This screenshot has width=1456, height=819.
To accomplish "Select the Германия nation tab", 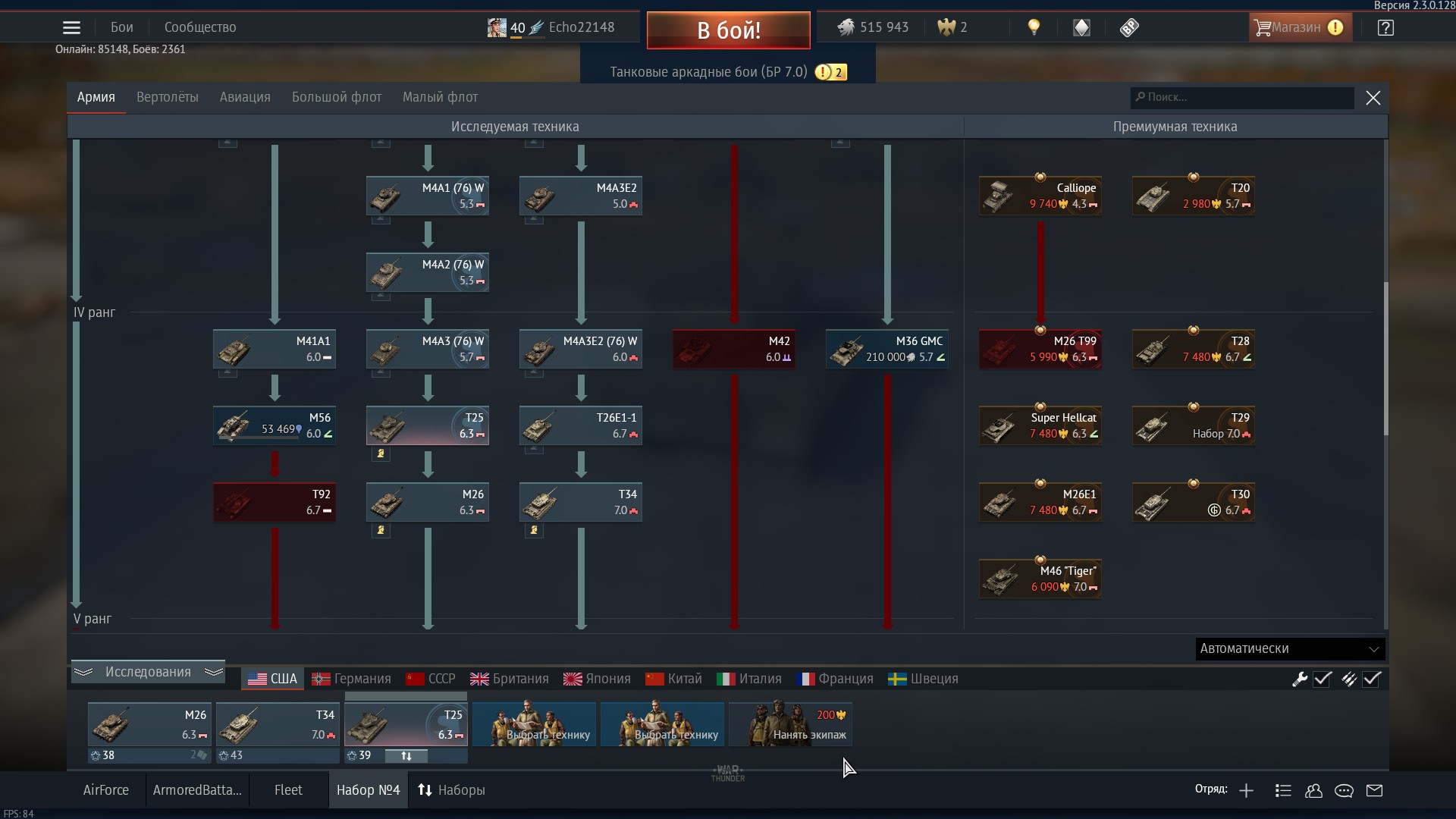I will click(x=352, y=679).
